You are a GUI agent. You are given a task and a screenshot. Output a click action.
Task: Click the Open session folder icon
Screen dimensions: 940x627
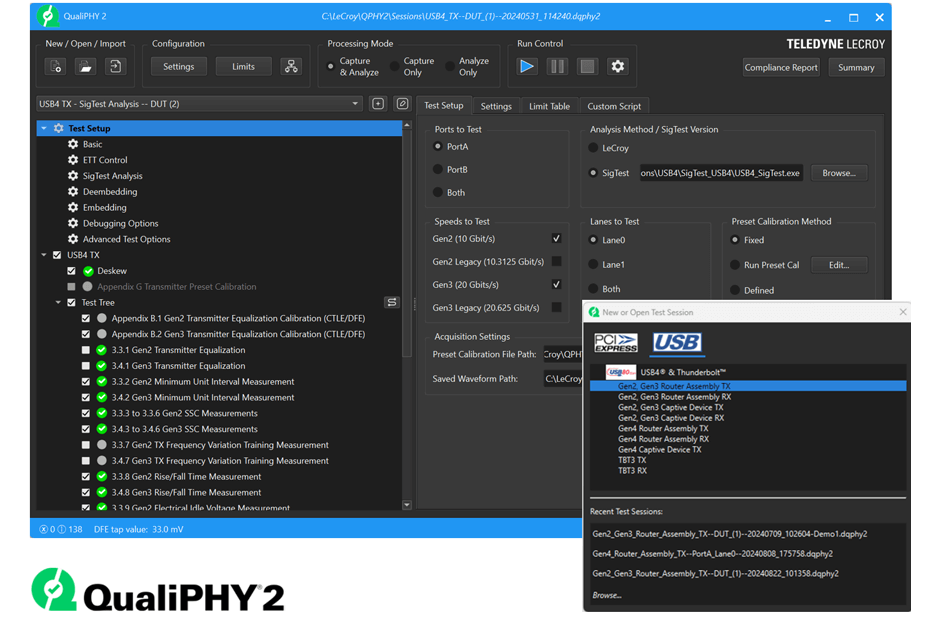(86, 67)
